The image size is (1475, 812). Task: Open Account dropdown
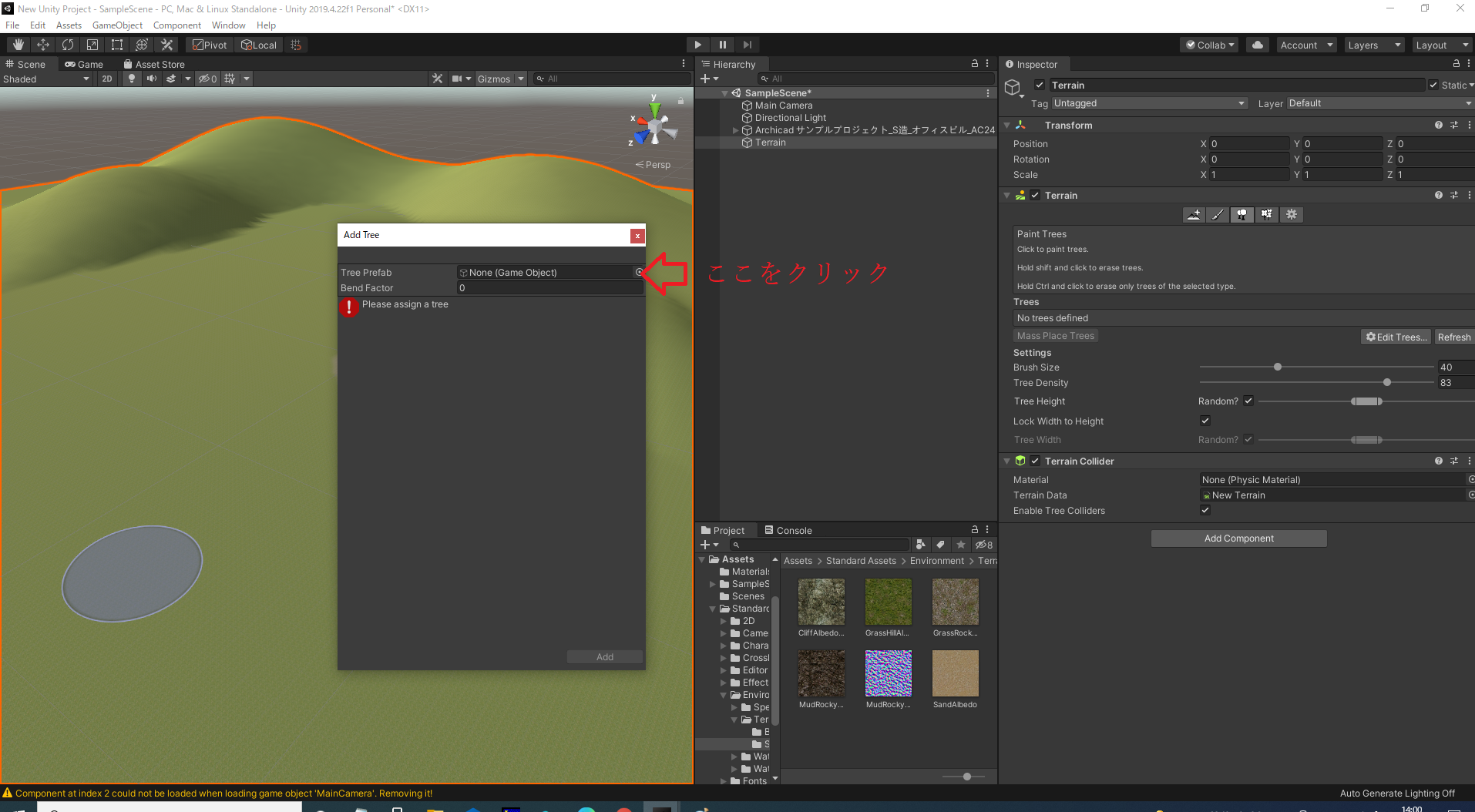tap(1306, 45)
